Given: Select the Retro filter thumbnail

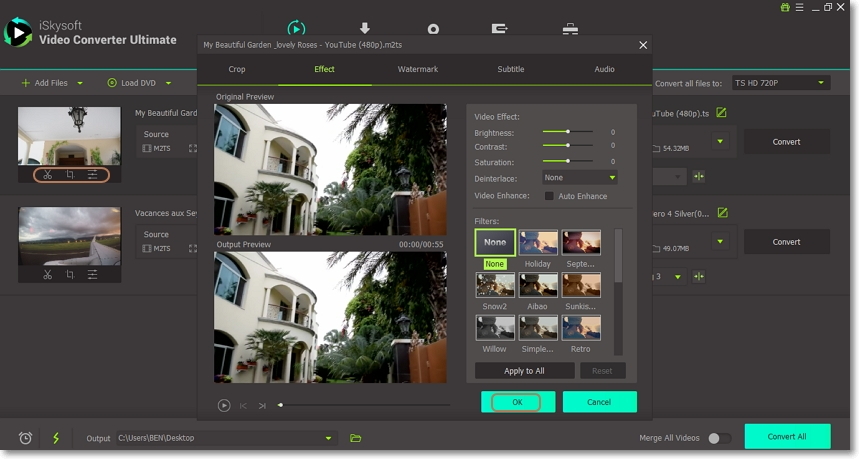Looking at the screenshot, I should (x=581, y=328).
